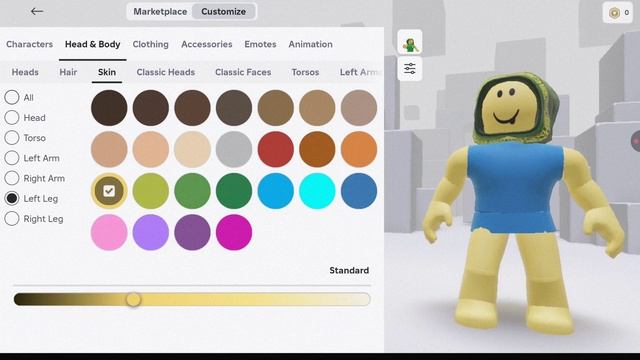Pick the burnt orange-brown skin color swatch
This screenshot has width=640, height=360.
click(317, 149)
